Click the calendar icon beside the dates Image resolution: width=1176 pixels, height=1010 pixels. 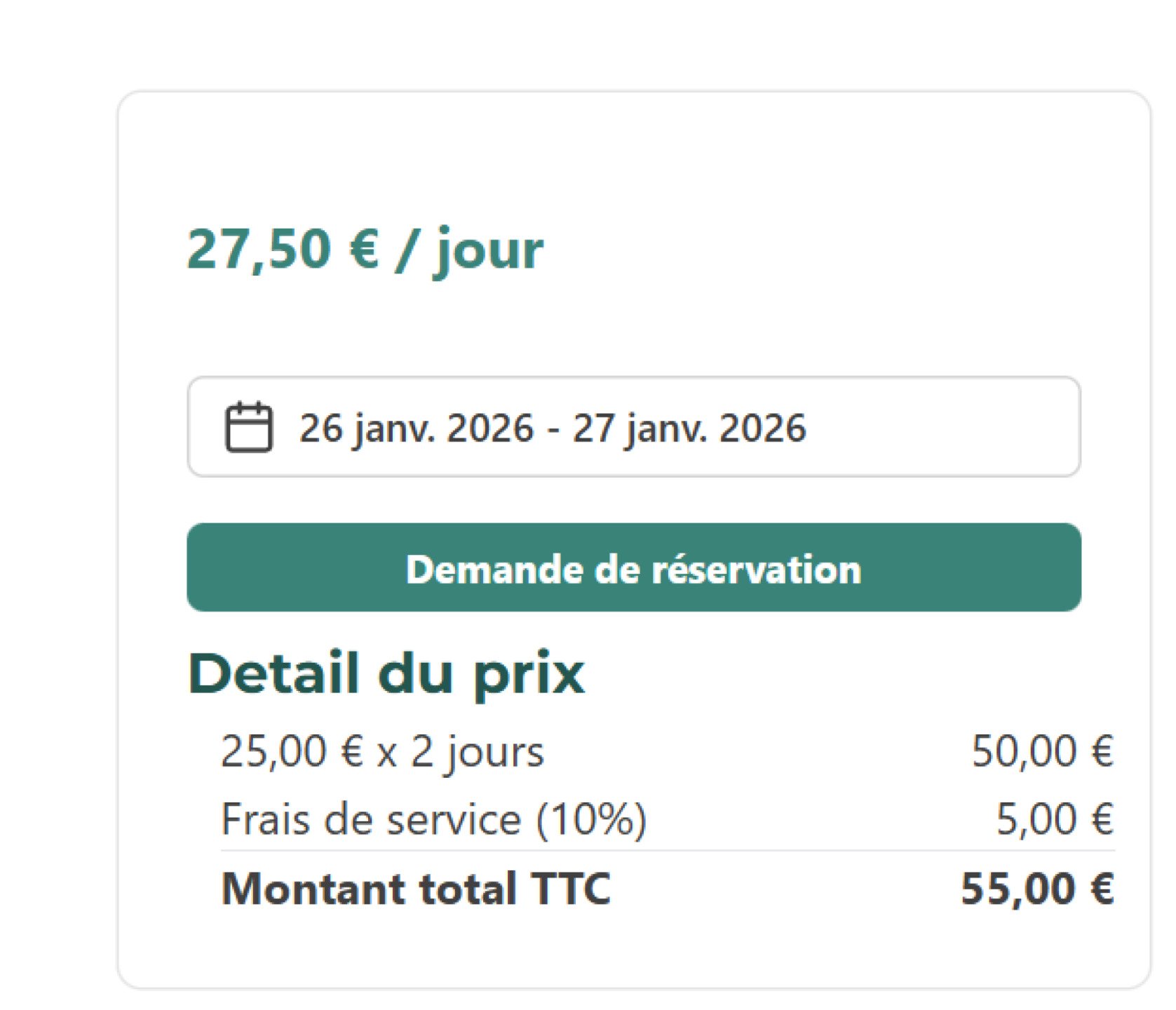(249, 424)
